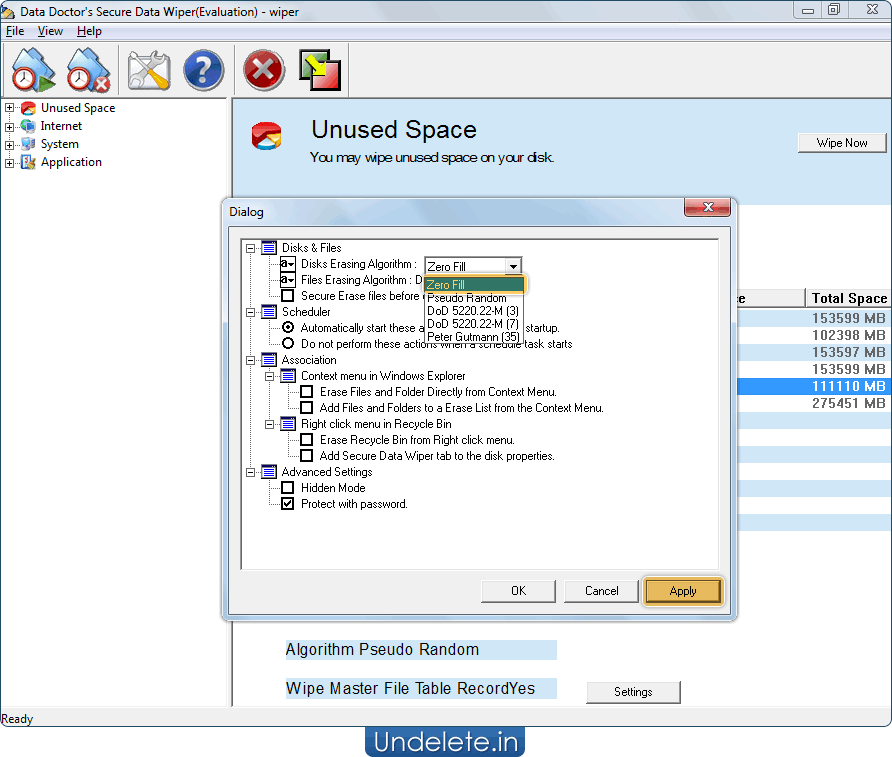
Task: Click the OK button in Dialog
Action: [x=518, y=591]
